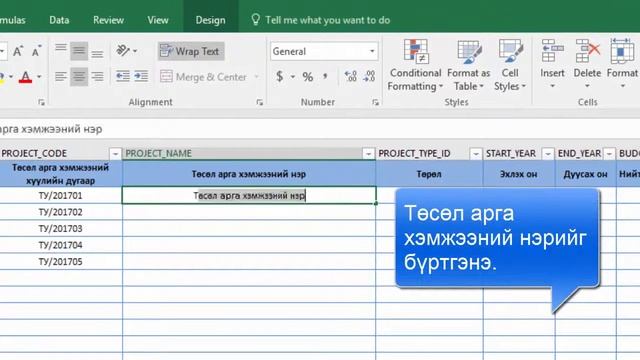The width and height of the screenshot is (640, 360).
Task: Align text left
Action: 61,77
